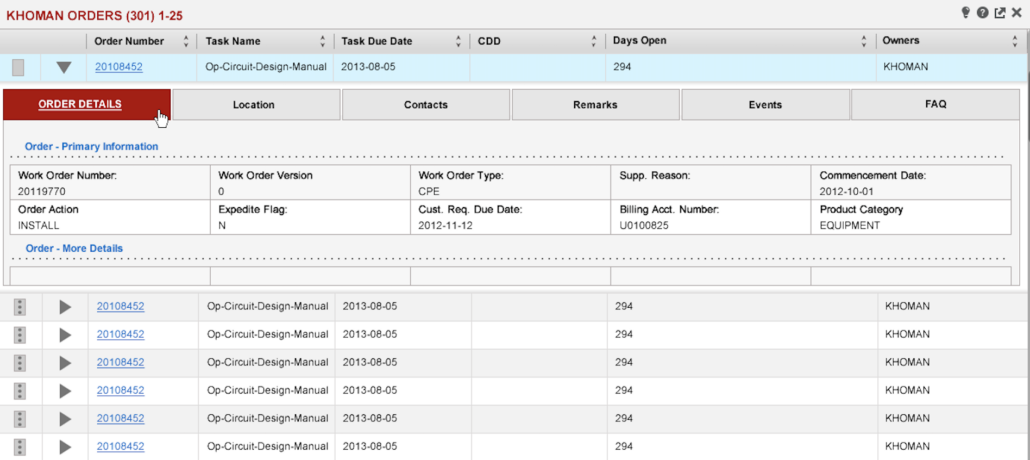Sort by Order Number column arrows
The width and height of the screenshot is (1030, 460).
[186, 41]
